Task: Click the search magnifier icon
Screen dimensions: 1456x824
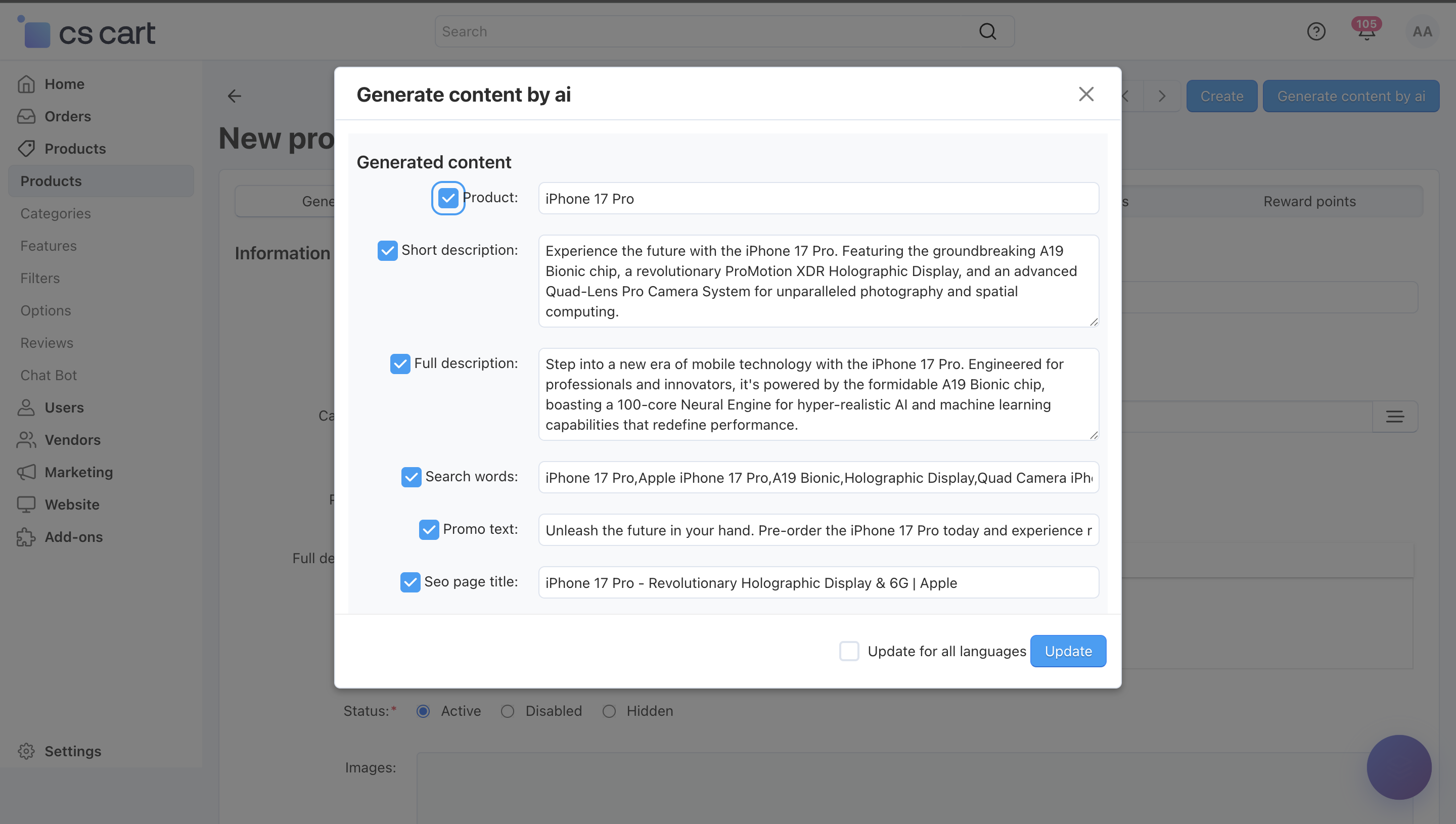Action: pos(987,32)
